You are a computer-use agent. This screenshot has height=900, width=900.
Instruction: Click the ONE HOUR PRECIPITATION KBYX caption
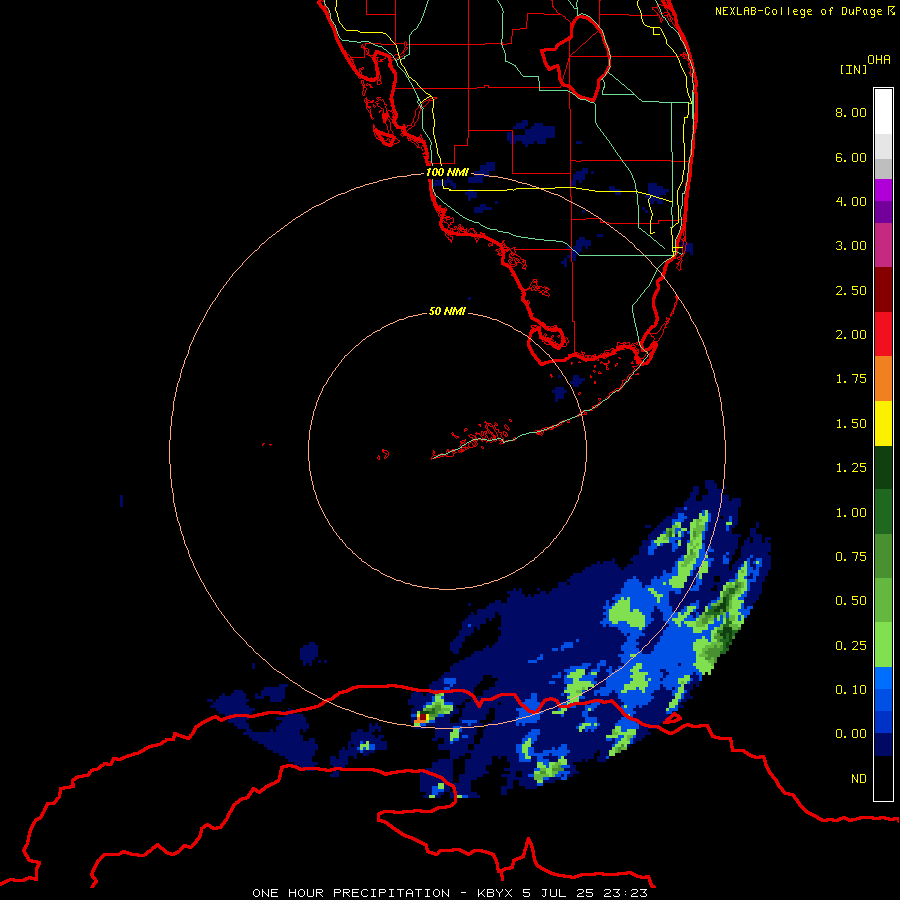tap(450, 893)
